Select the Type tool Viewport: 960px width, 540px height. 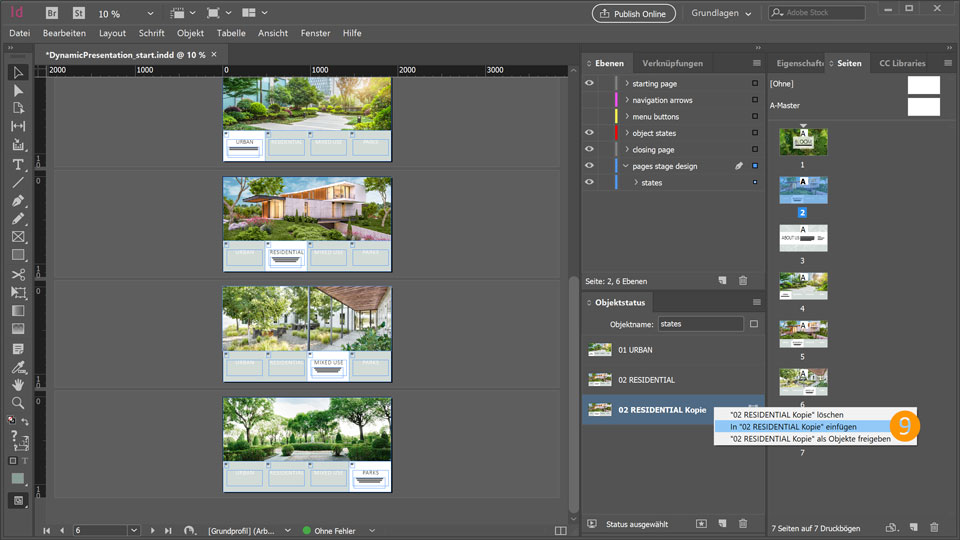click(18, 164)
